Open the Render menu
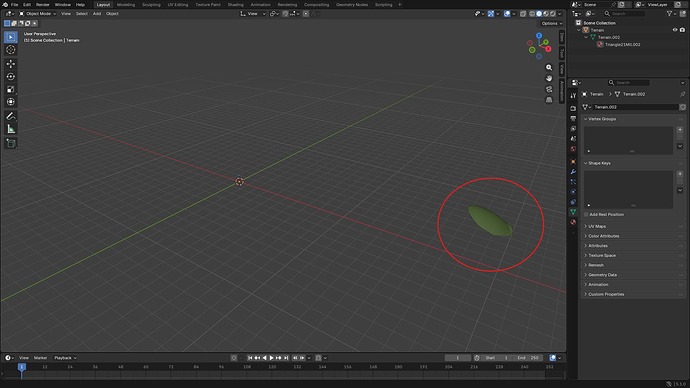This screenshot has width=690, height=388. click(x=43, y=4)
